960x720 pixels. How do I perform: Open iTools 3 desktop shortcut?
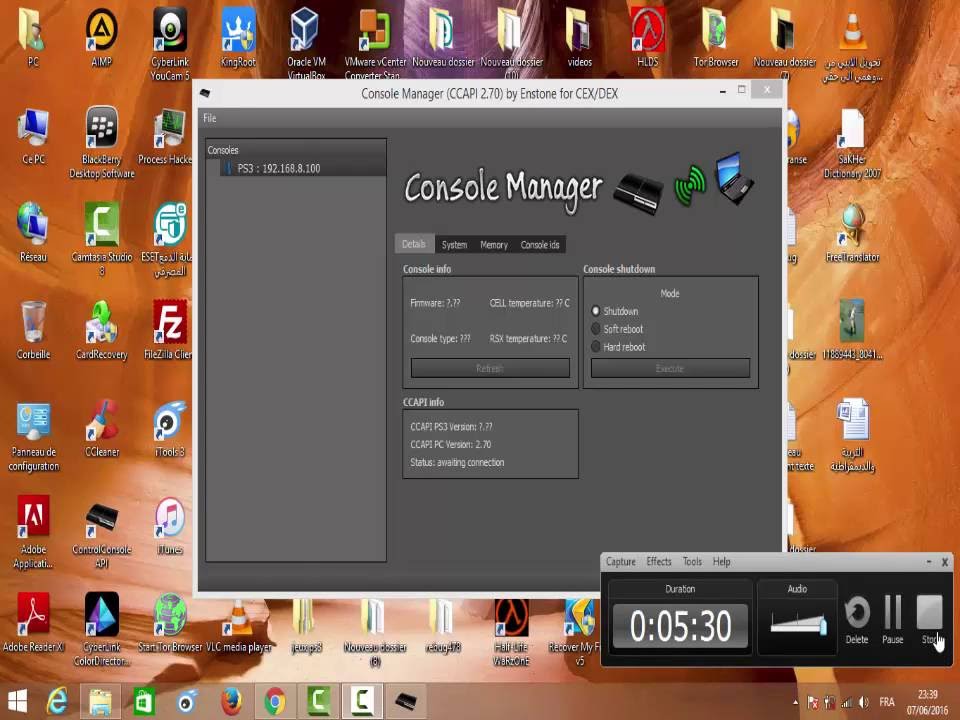[170, 429]
